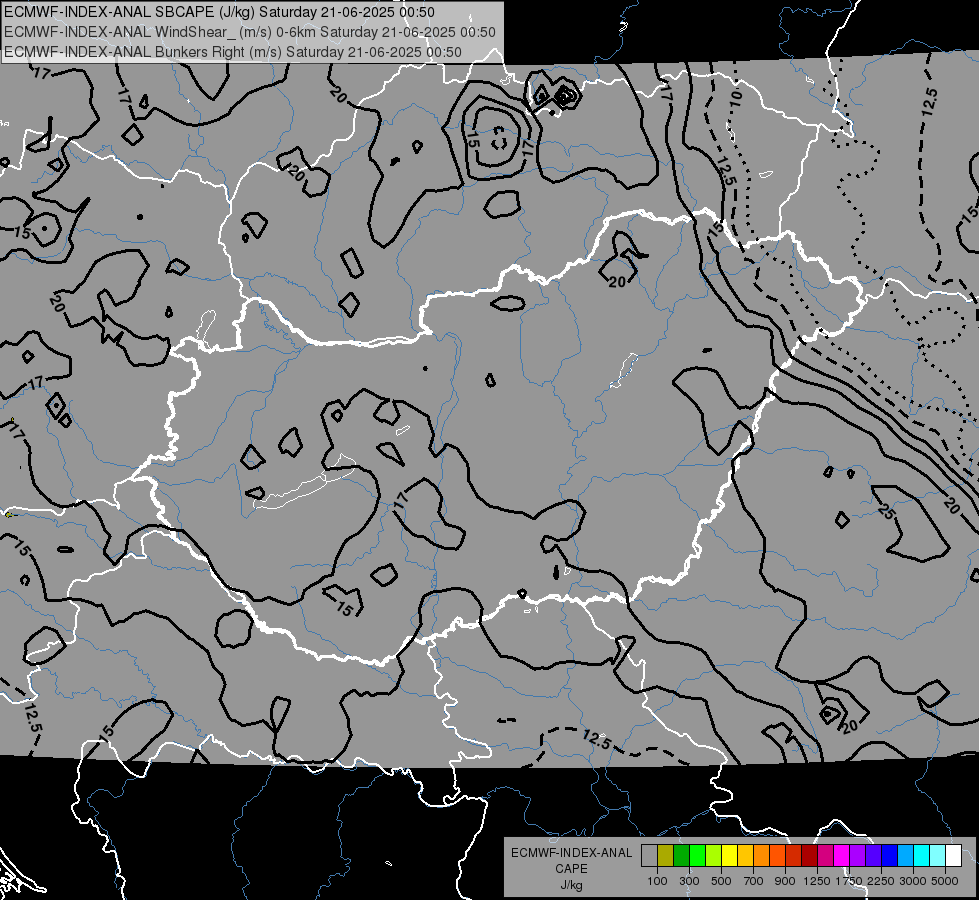Pick the pure yellow legend swatch

point(729,855)
